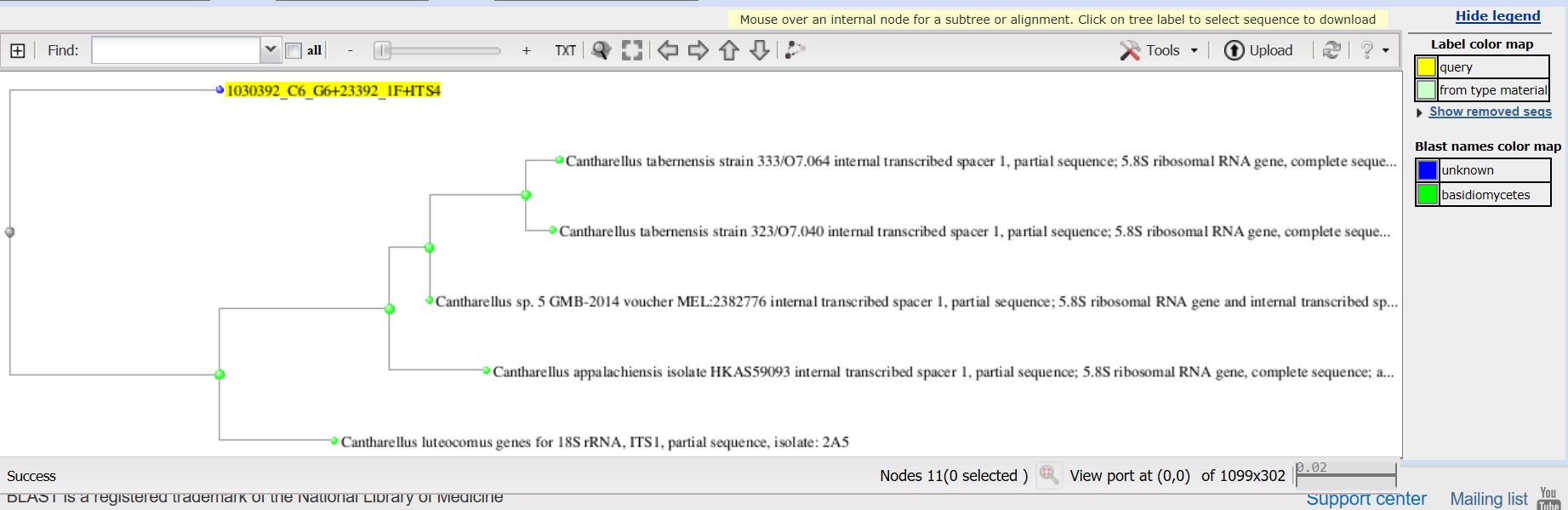Pan the tree up with arrow

[x=729, y=51]
